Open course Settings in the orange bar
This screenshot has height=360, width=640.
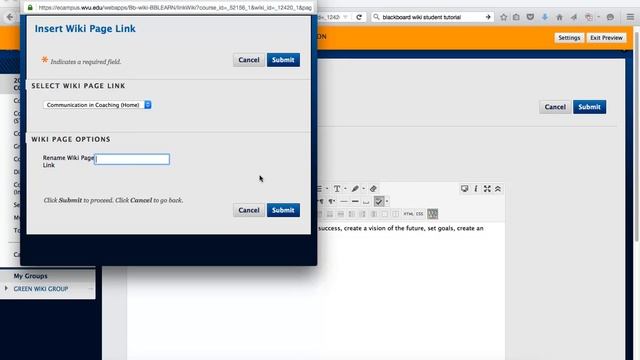(569, 38)
